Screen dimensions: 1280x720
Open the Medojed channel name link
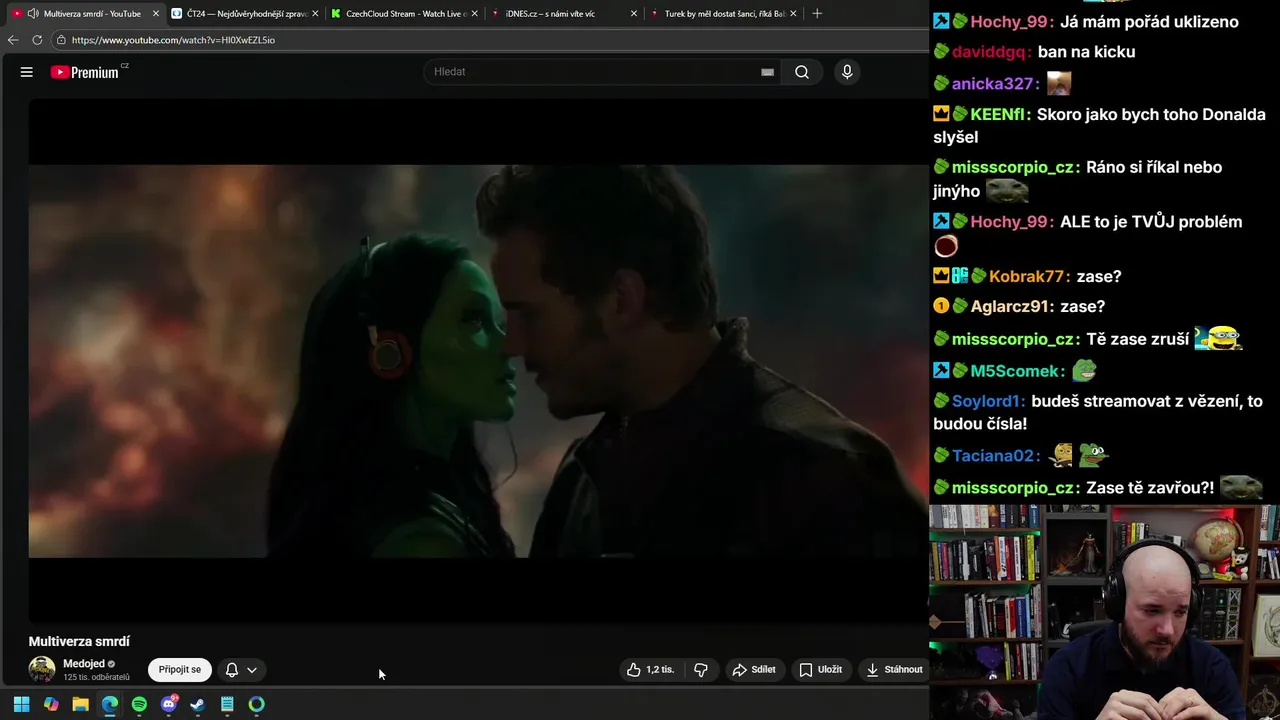tap(84, 664)
